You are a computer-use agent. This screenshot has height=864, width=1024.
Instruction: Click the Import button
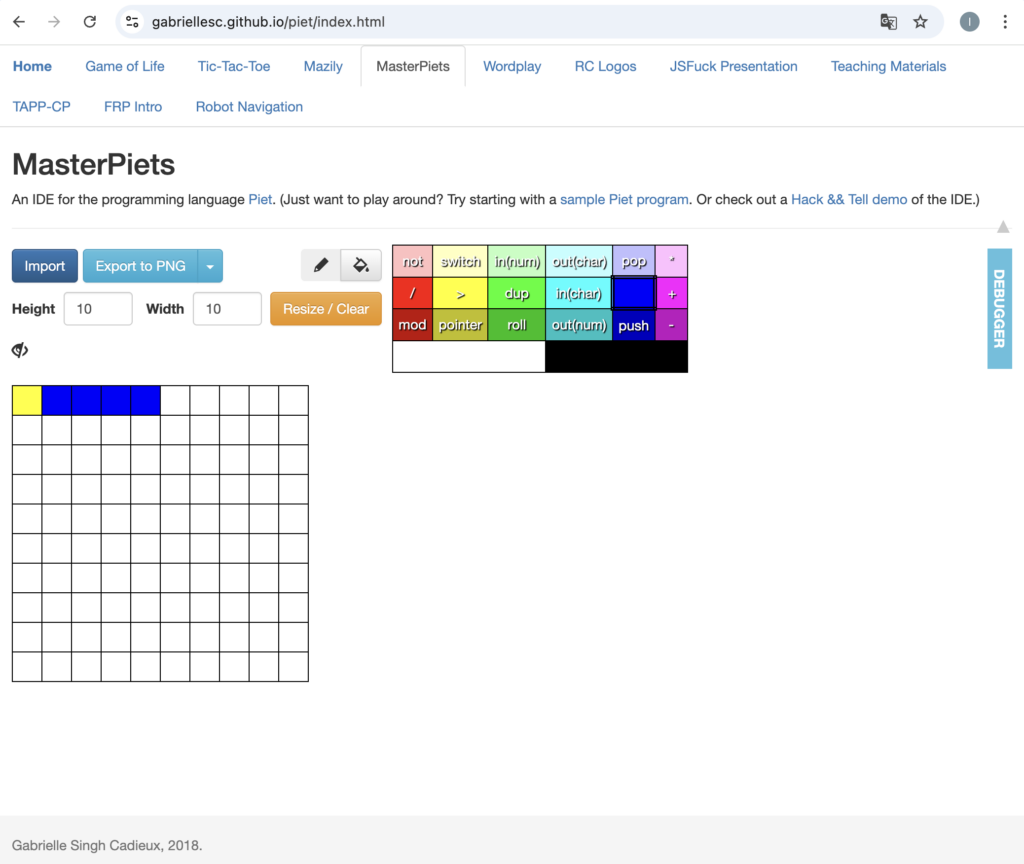[x=45, y=266]
